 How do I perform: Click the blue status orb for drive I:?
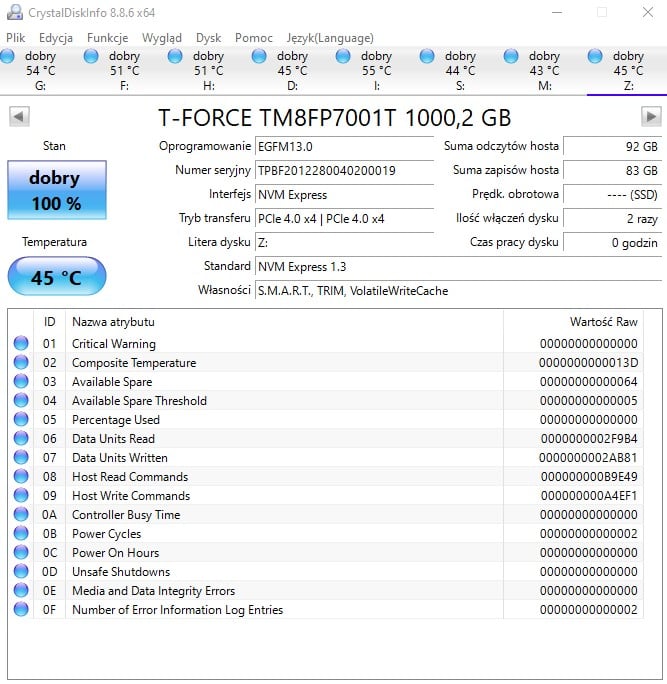[343, 56]
